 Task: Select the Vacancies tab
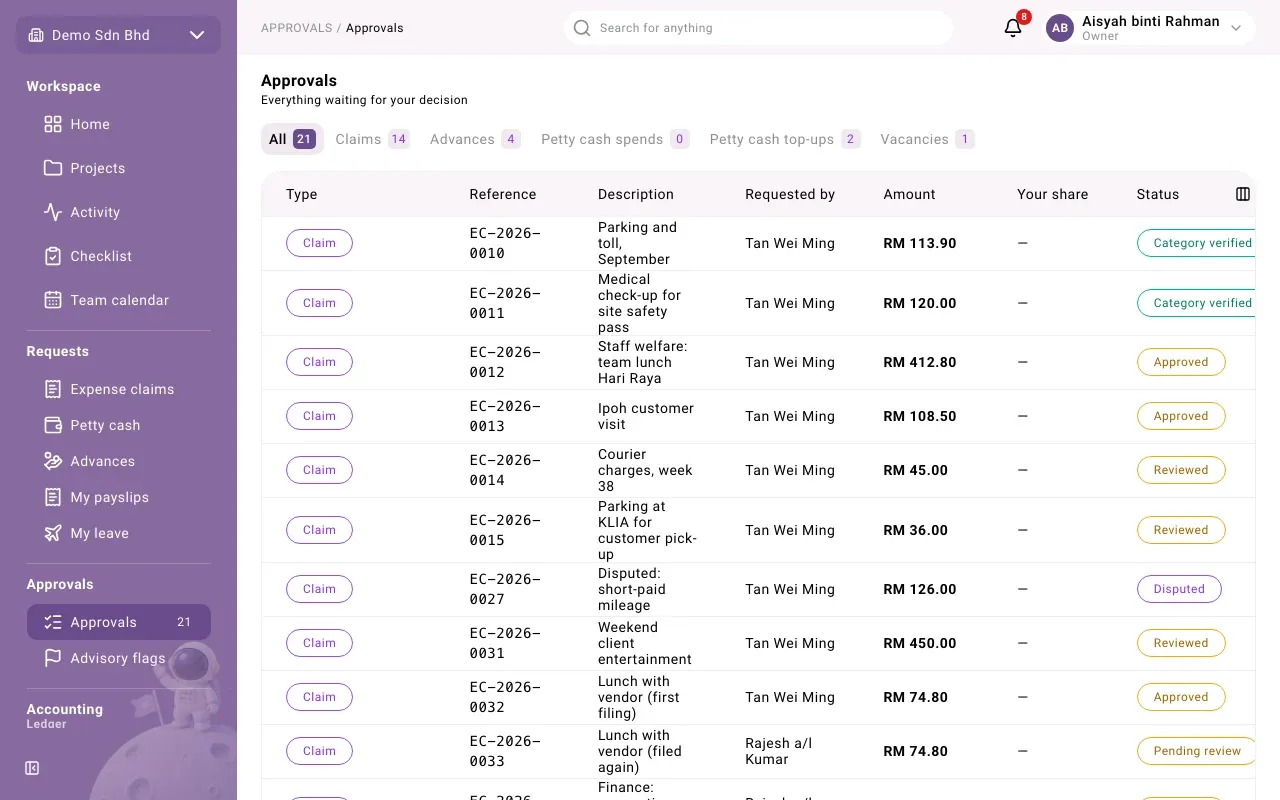pyautogui.click(x=927, y=139)
